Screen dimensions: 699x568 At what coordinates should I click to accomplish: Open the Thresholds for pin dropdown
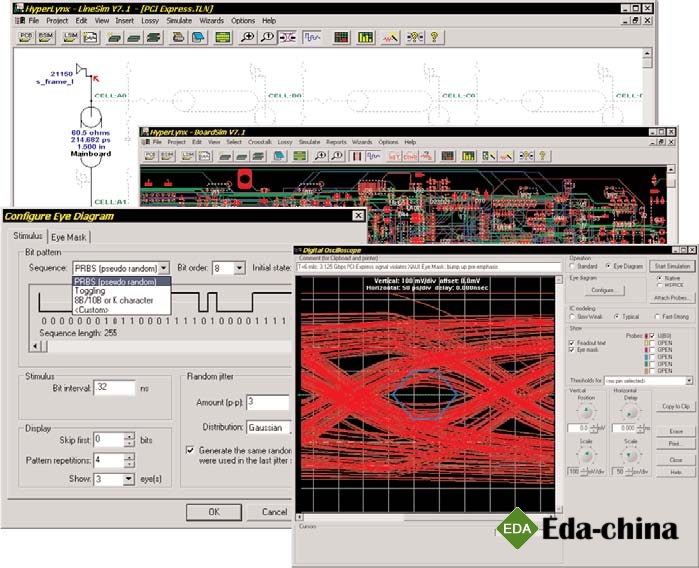tap(689, 381)
